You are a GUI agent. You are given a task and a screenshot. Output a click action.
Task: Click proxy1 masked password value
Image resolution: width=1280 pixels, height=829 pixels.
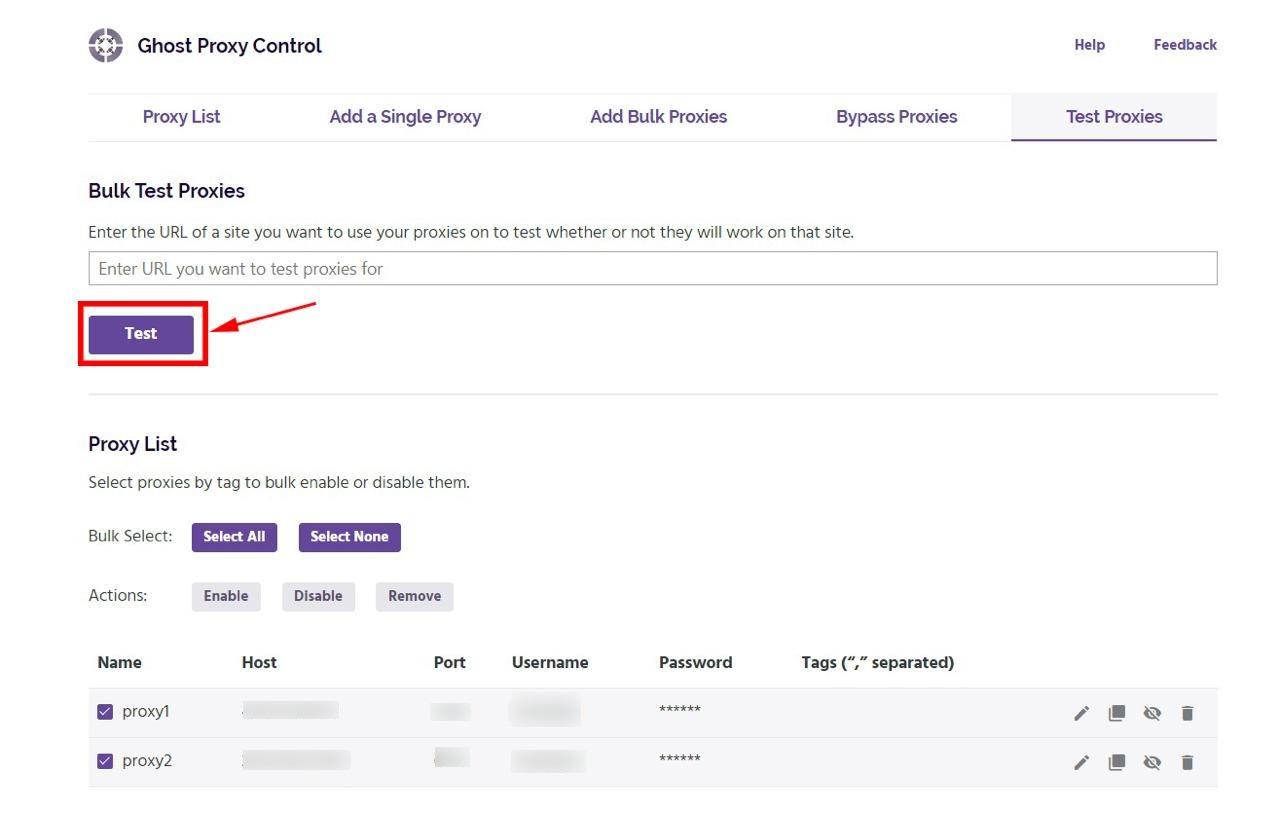click(x=679, y=710)
